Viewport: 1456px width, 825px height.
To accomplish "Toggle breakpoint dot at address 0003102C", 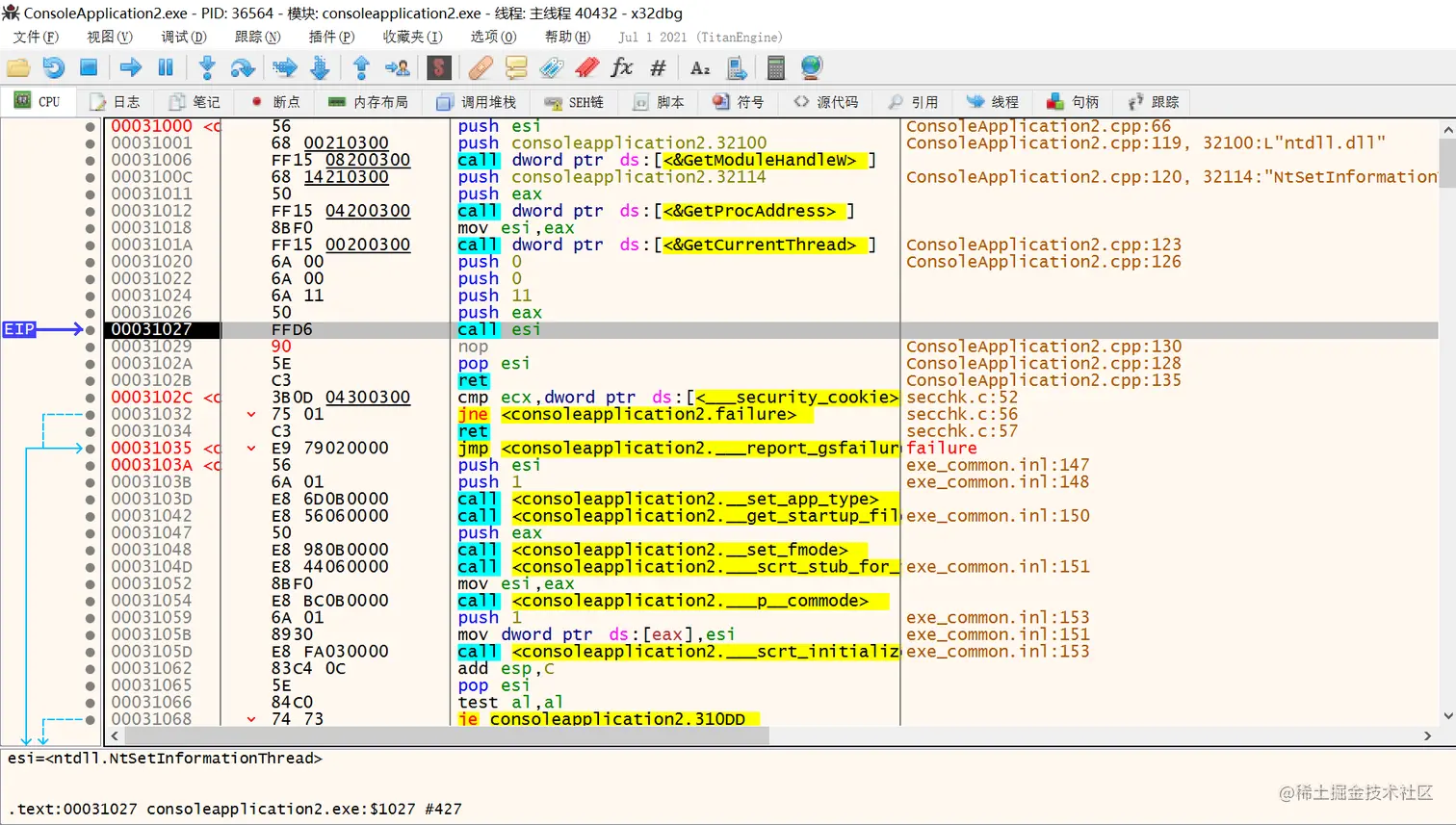I will point(91,398).
